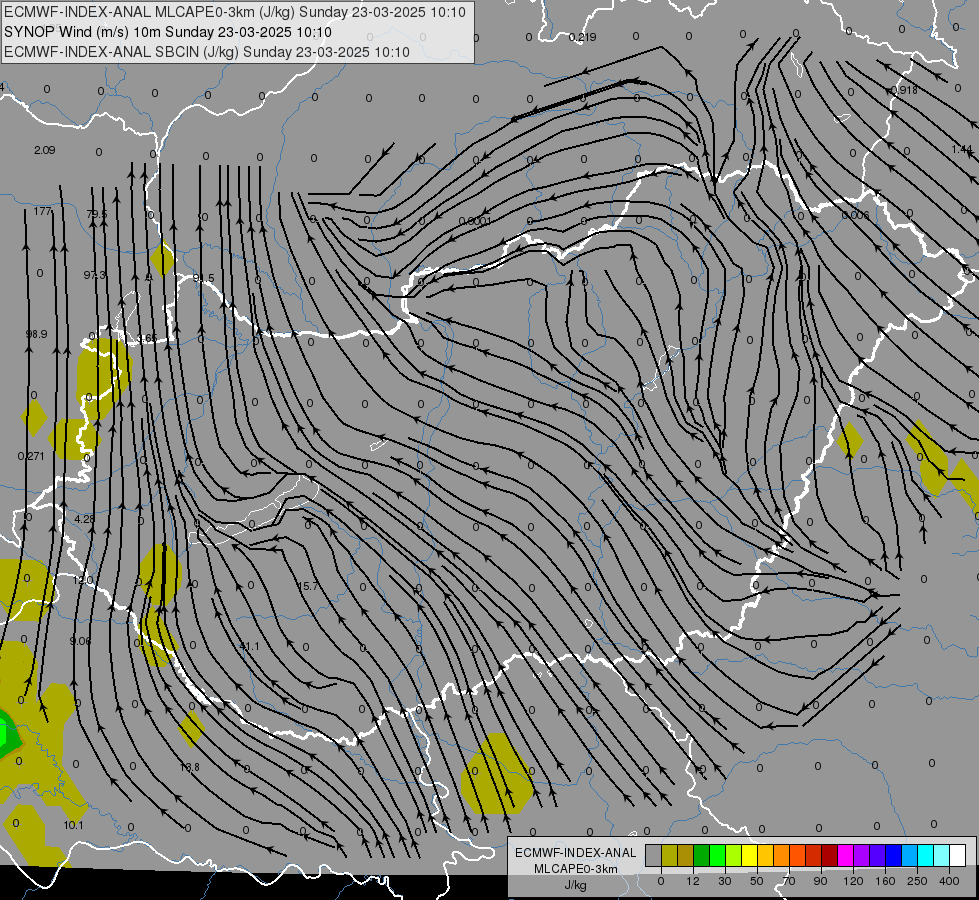
Task: Click the map value 0.918
Action: (904, 91)
